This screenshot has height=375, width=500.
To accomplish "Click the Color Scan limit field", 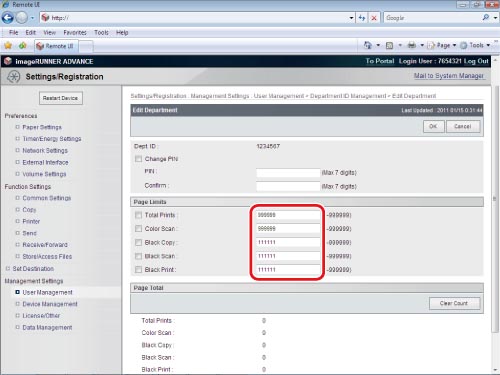I will pyautogui.click(x=288, y=229).
